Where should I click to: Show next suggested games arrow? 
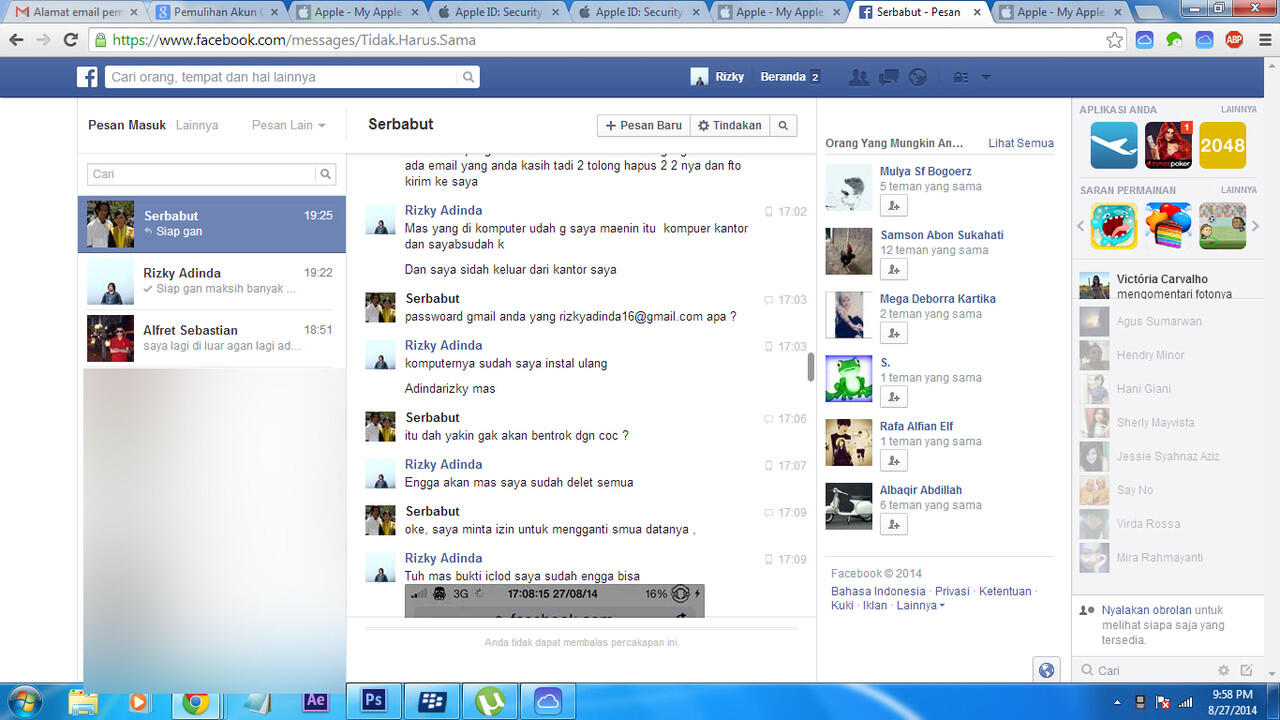tap(1256, 226)
